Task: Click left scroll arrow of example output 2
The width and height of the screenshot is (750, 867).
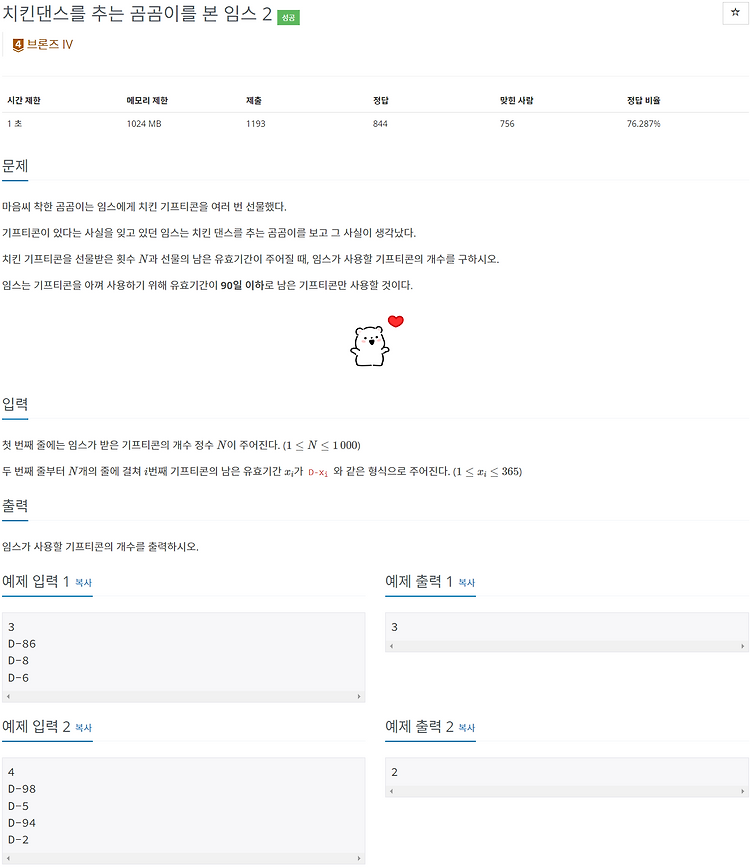Action: (392, 791)
